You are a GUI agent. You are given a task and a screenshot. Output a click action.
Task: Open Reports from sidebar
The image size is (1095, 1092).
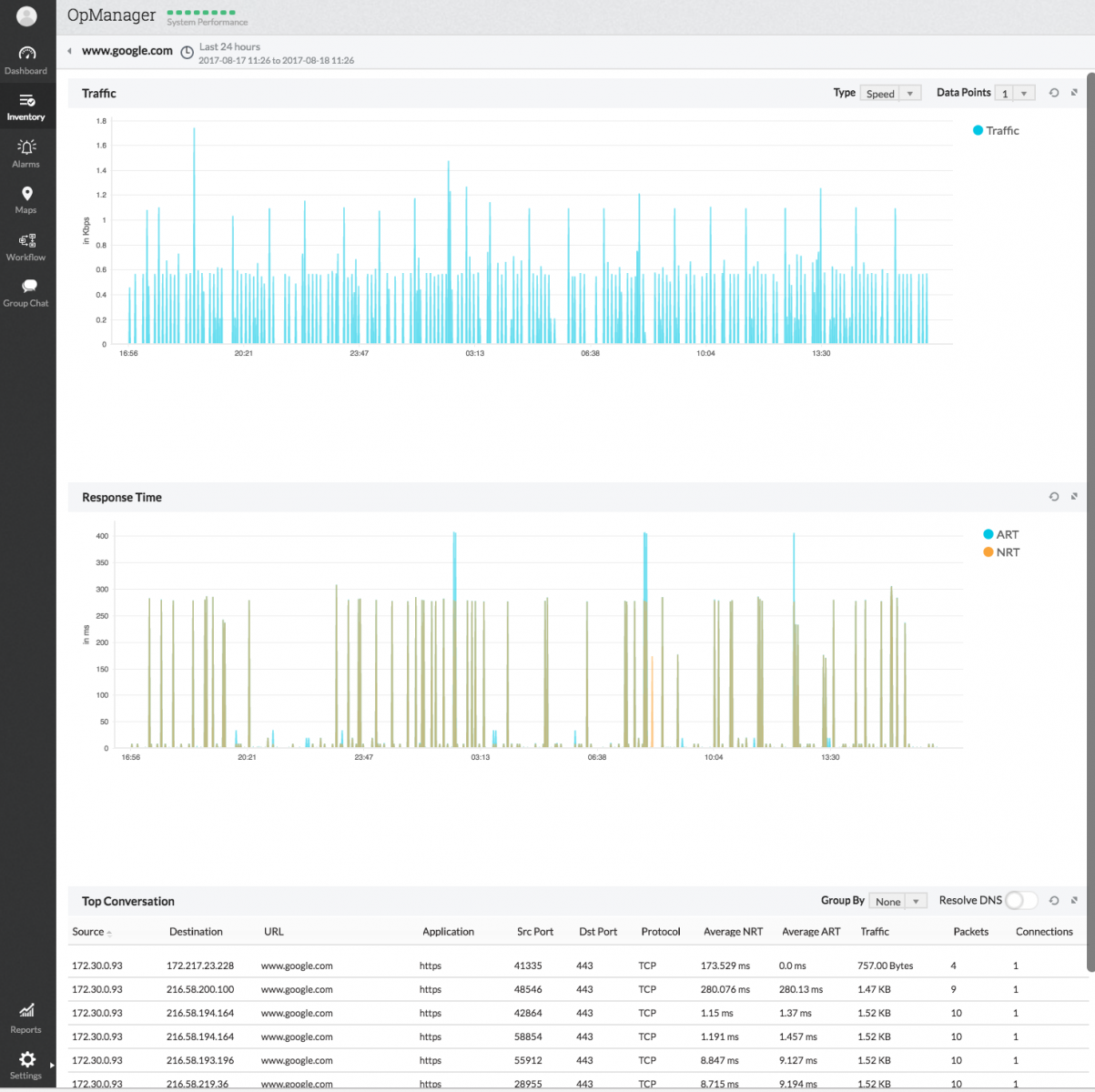(26, 1017)
